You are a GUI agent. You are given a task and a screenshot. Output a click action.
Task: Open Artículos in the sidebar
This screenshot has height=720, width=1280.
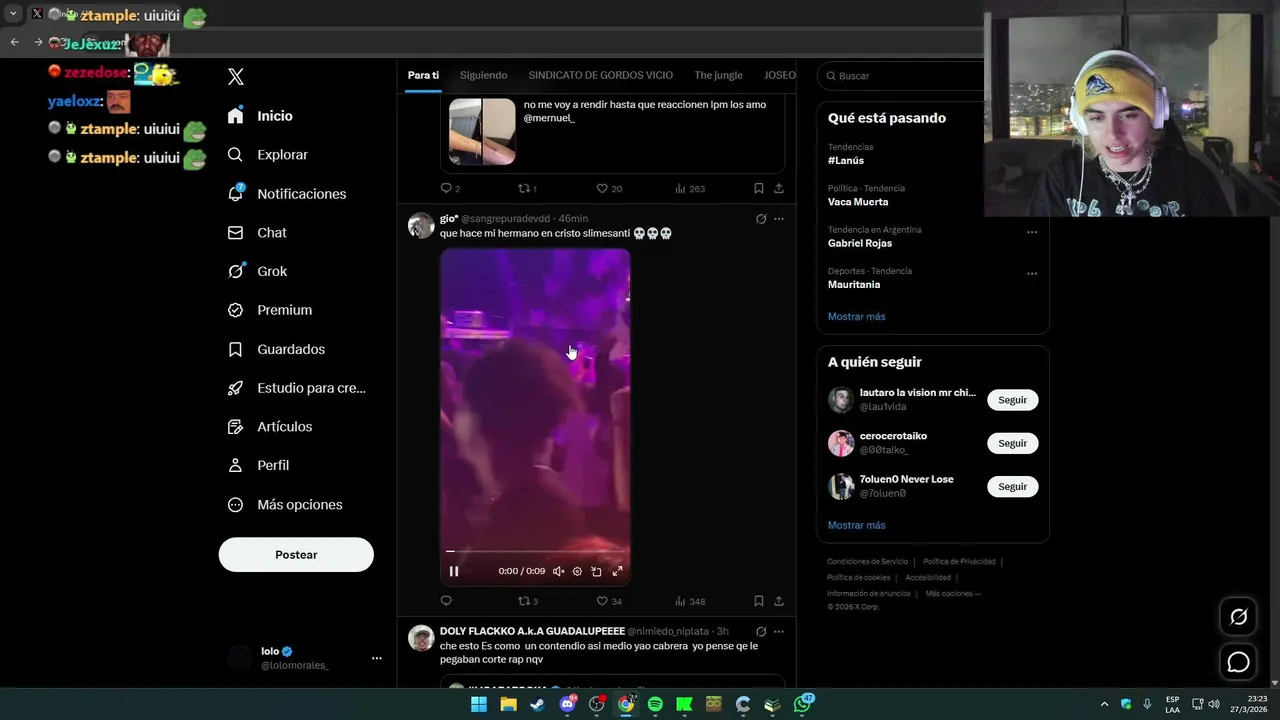tap(269, 427)
